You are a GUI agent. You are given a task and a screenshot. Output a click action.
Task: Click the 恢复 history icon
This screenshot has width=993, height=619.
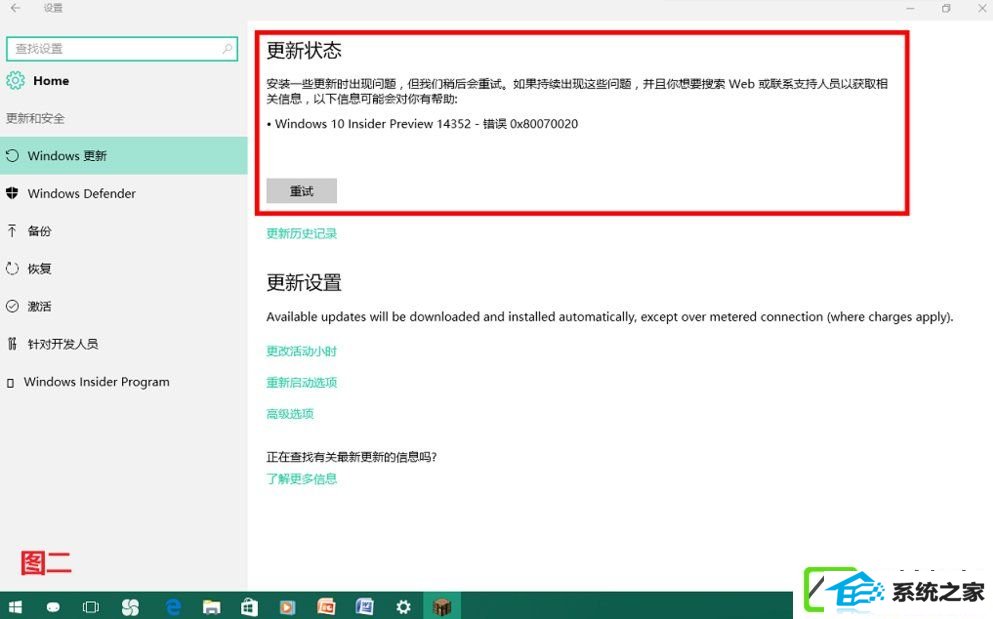pyautogui.click(x=12, y=269)
